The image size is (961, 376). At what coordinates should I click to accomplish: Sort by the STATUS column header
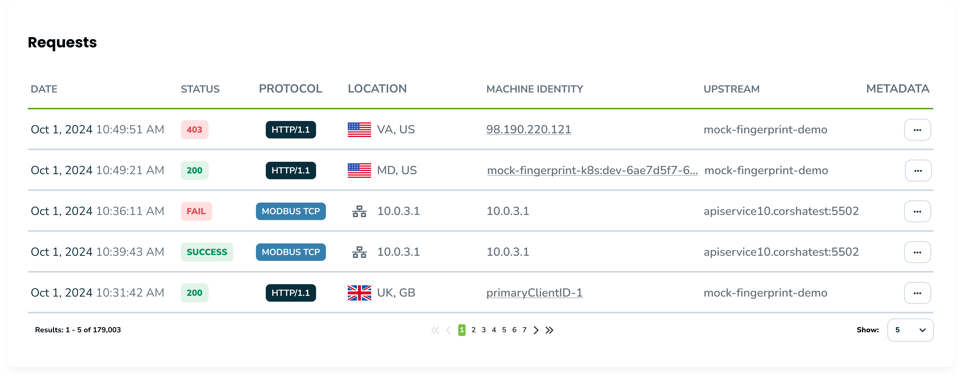200,89
